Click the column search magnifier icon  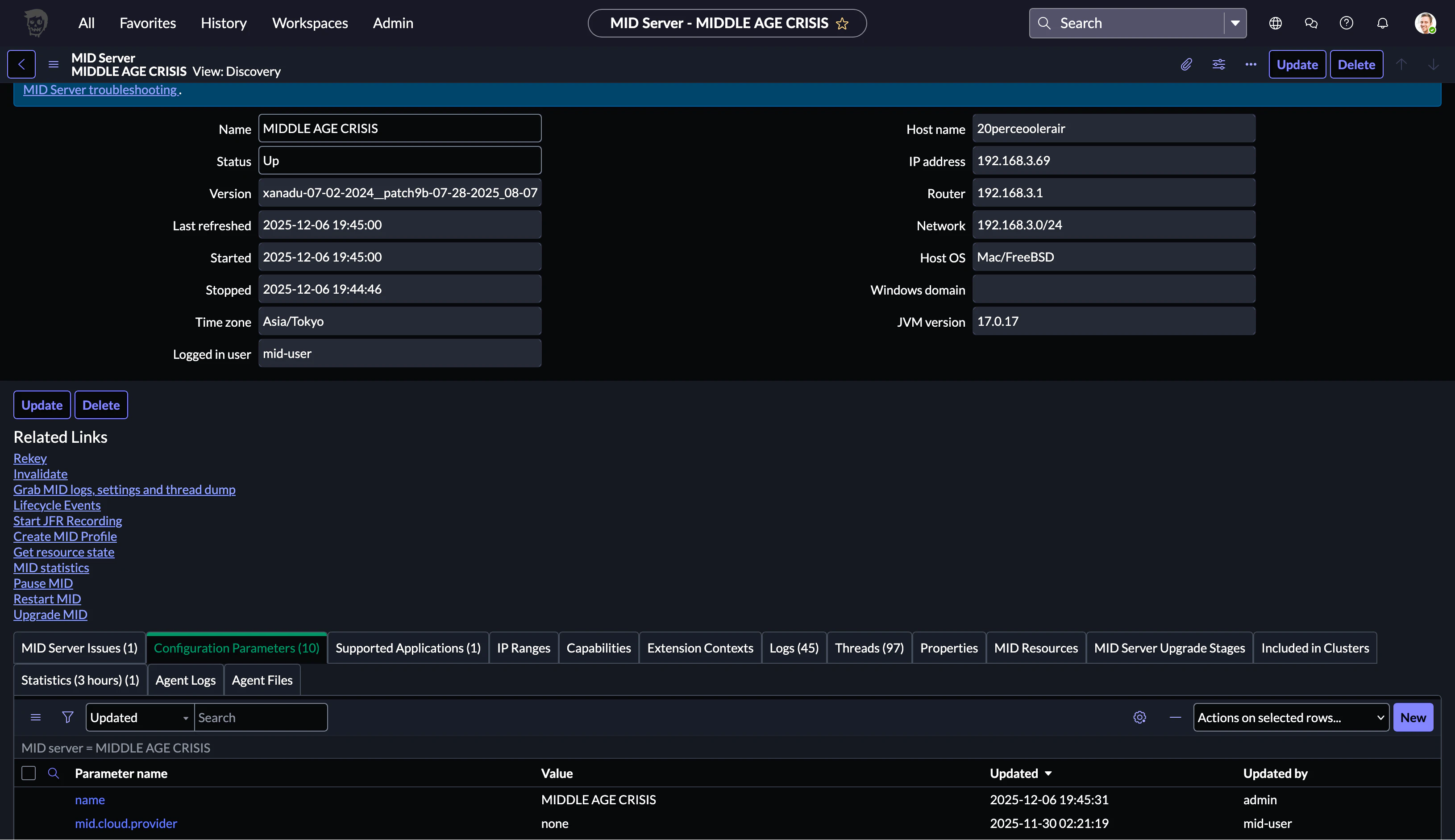tap(54, 773)
